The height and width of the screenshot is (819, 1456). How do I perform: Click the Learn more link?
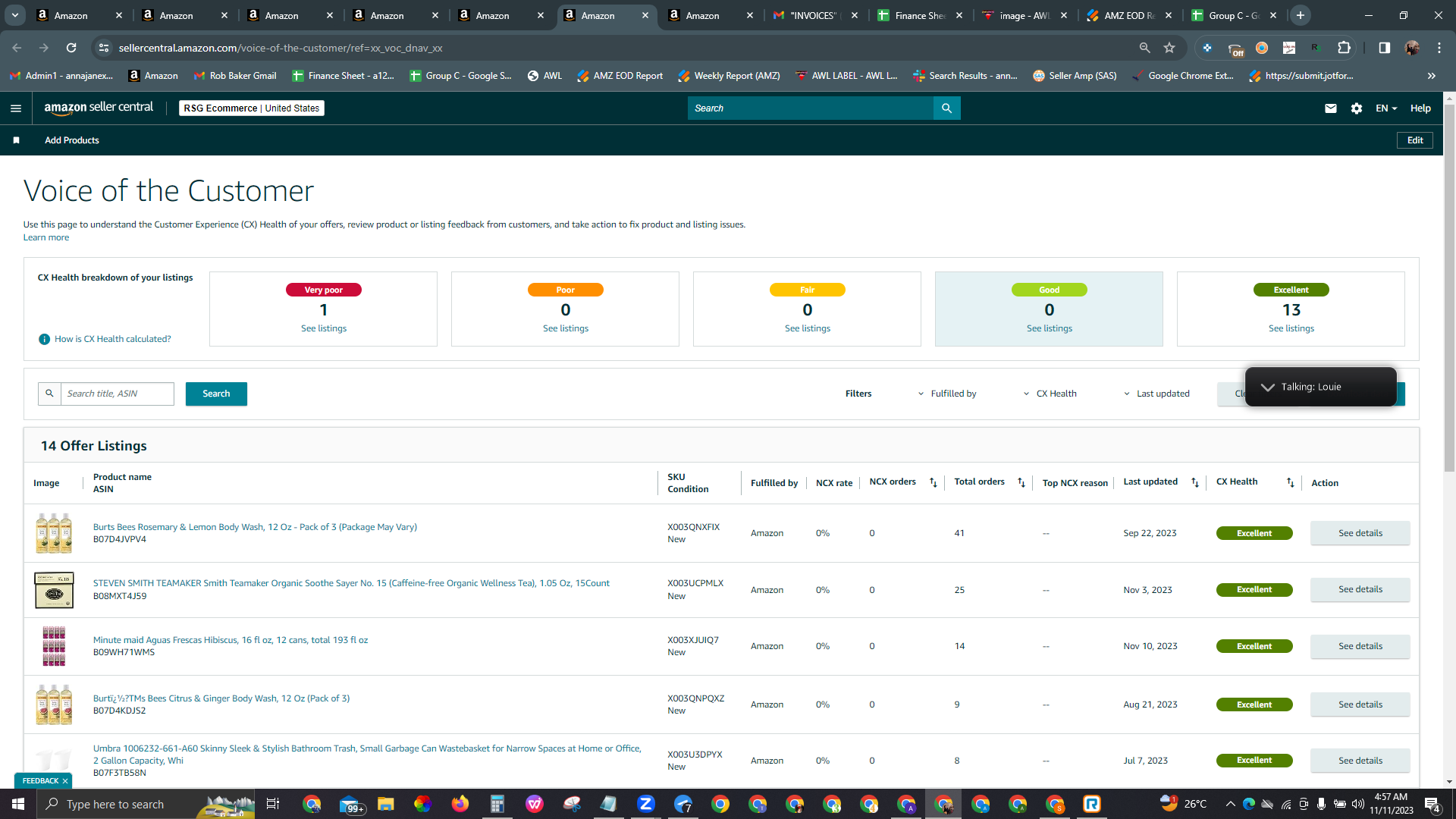(x=46, y=237)
